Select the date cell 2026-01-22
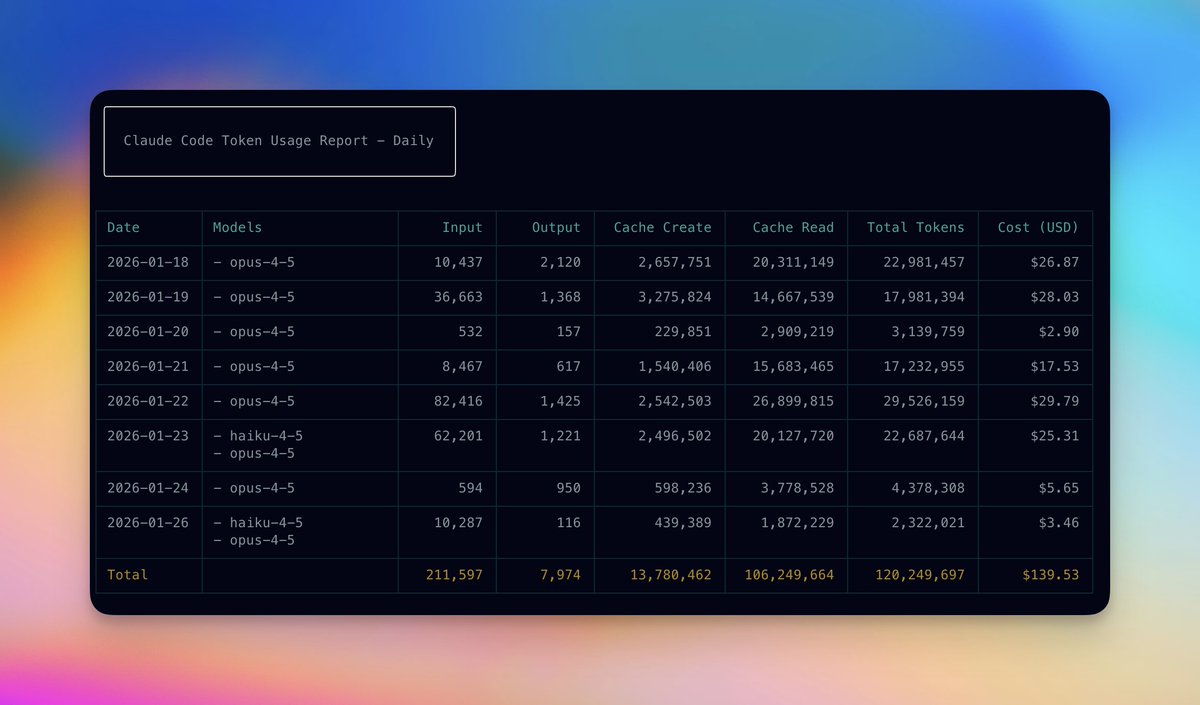Image resolution: width=1200 pixels, height=705 pixels. click(x=149, y=402)
